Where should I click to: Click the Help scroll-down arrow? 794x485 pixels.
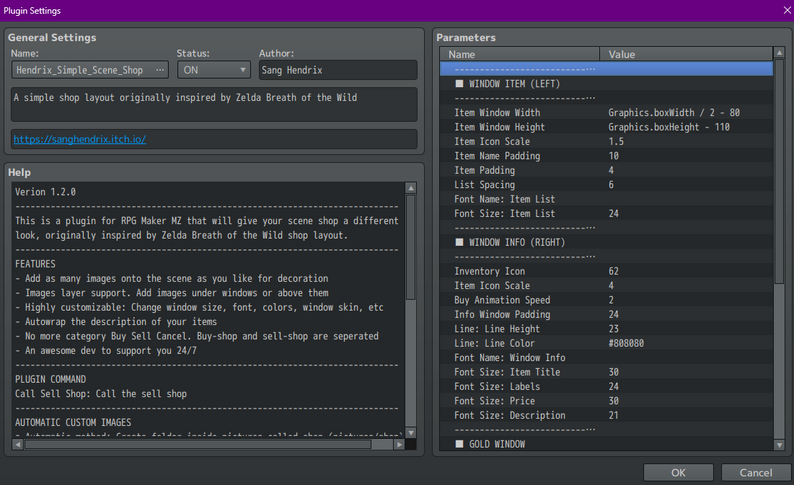coord(411,433)
